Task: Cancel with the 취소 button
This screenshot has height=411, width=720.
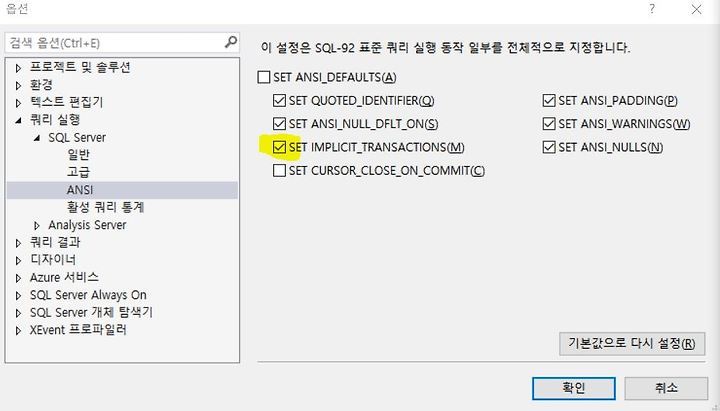Action: pos(666,388)
